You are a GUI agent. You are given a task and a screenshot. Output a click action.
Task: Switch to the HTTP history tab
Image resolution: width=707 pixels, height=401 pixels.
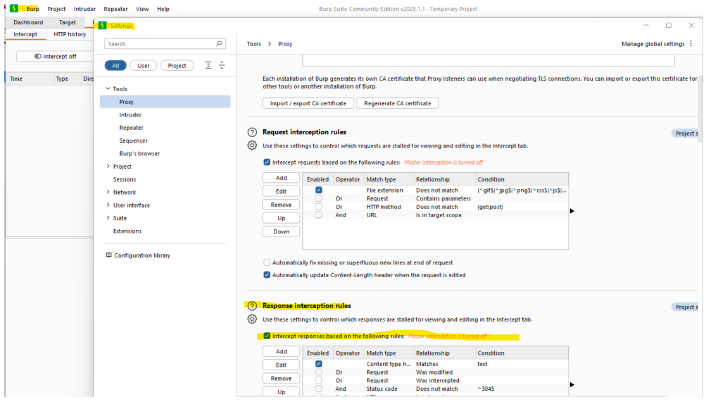click(69, 34)
